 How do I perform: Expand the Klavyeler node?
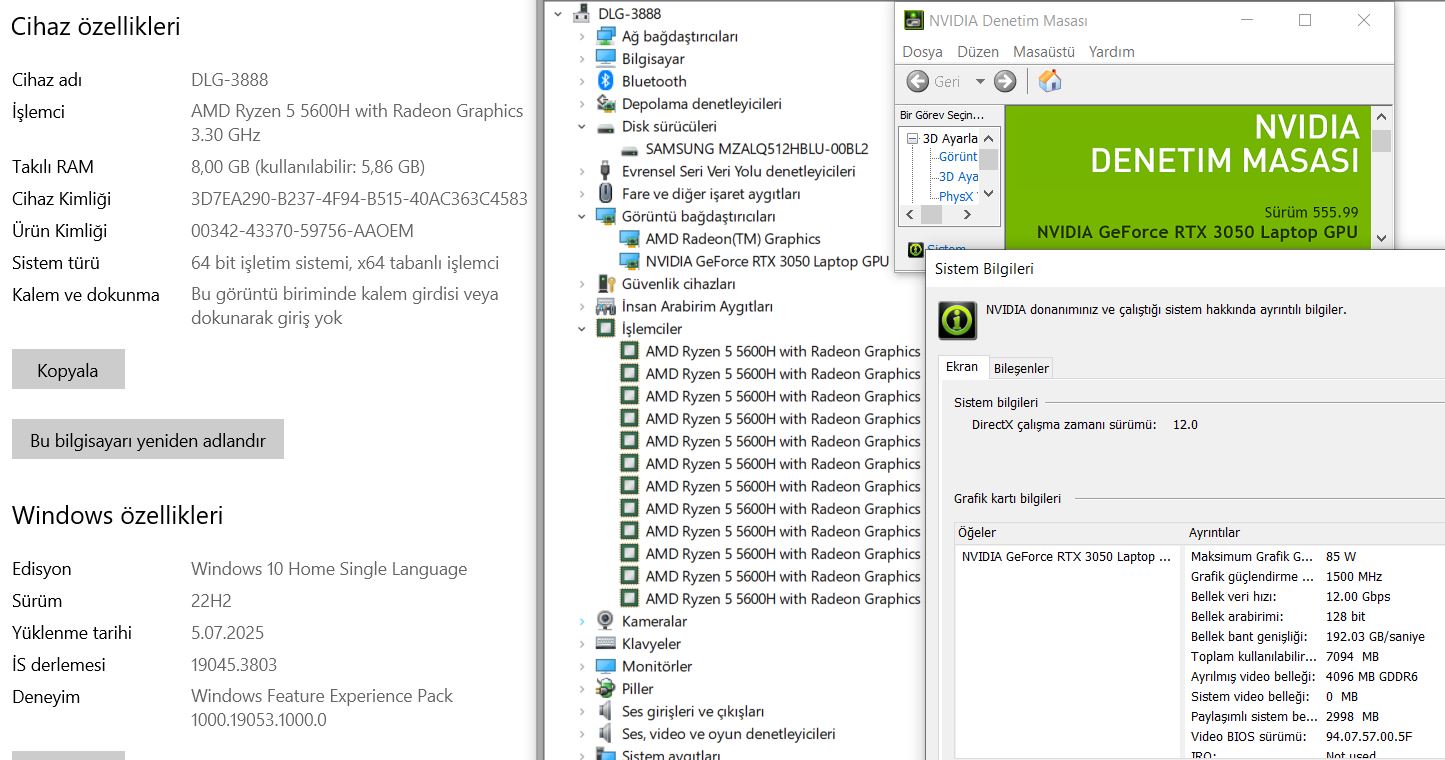click(x=581, y=644)
